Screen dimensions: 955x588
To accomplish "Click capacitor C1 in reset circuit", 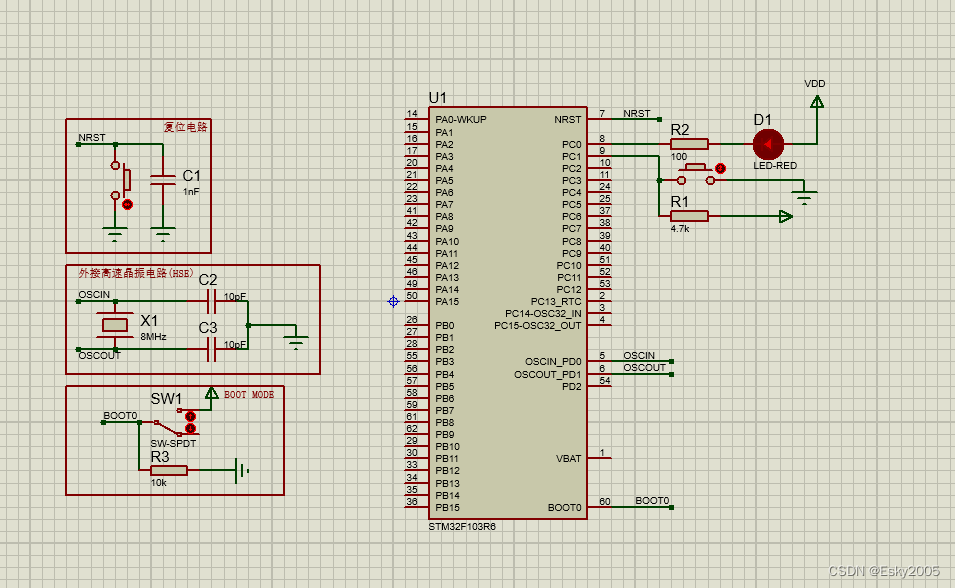I will pyautogui.click(x=163, y=180).
